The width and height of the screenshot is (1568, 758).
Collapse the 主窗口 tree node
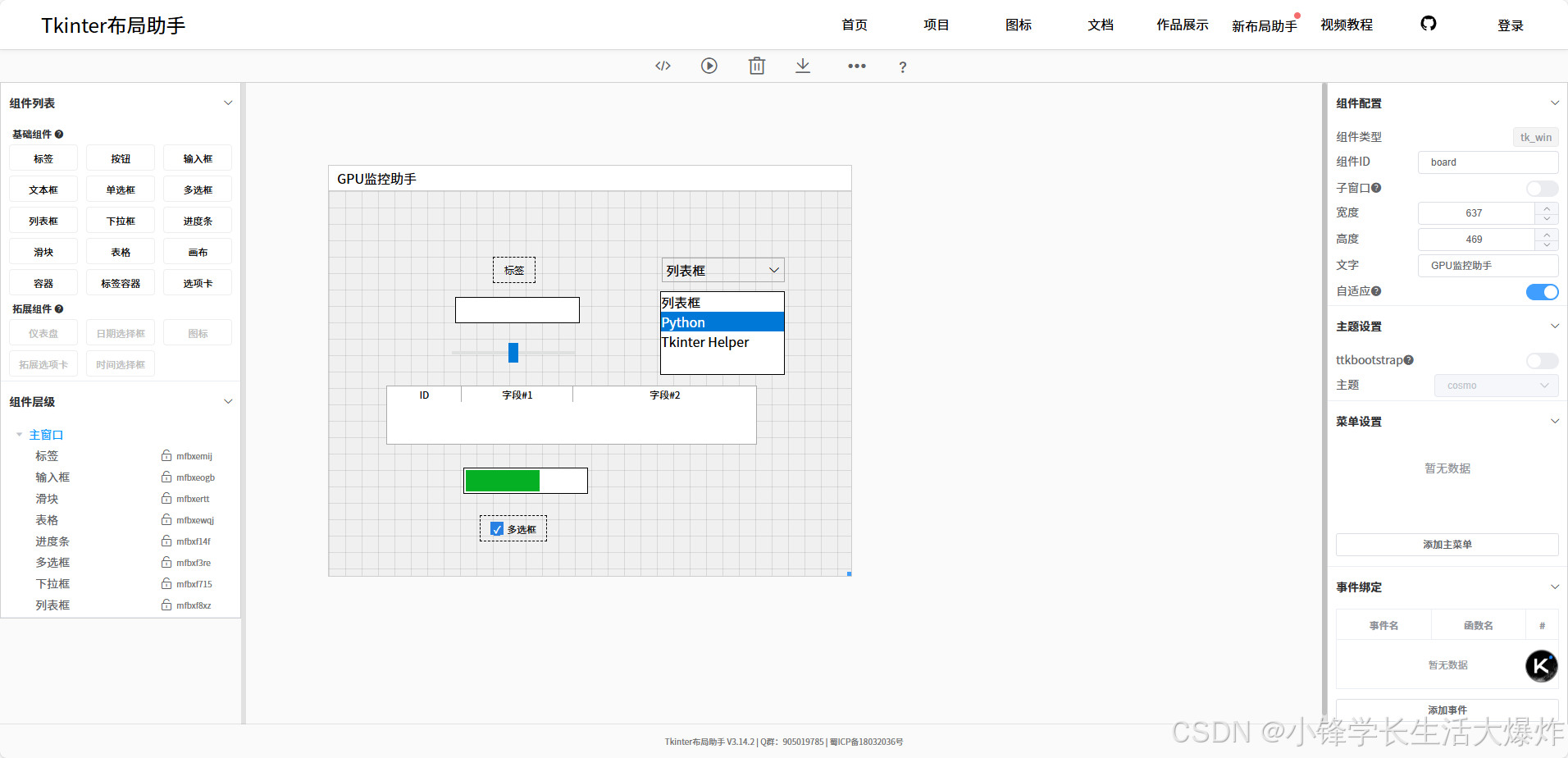pos(19,435)
